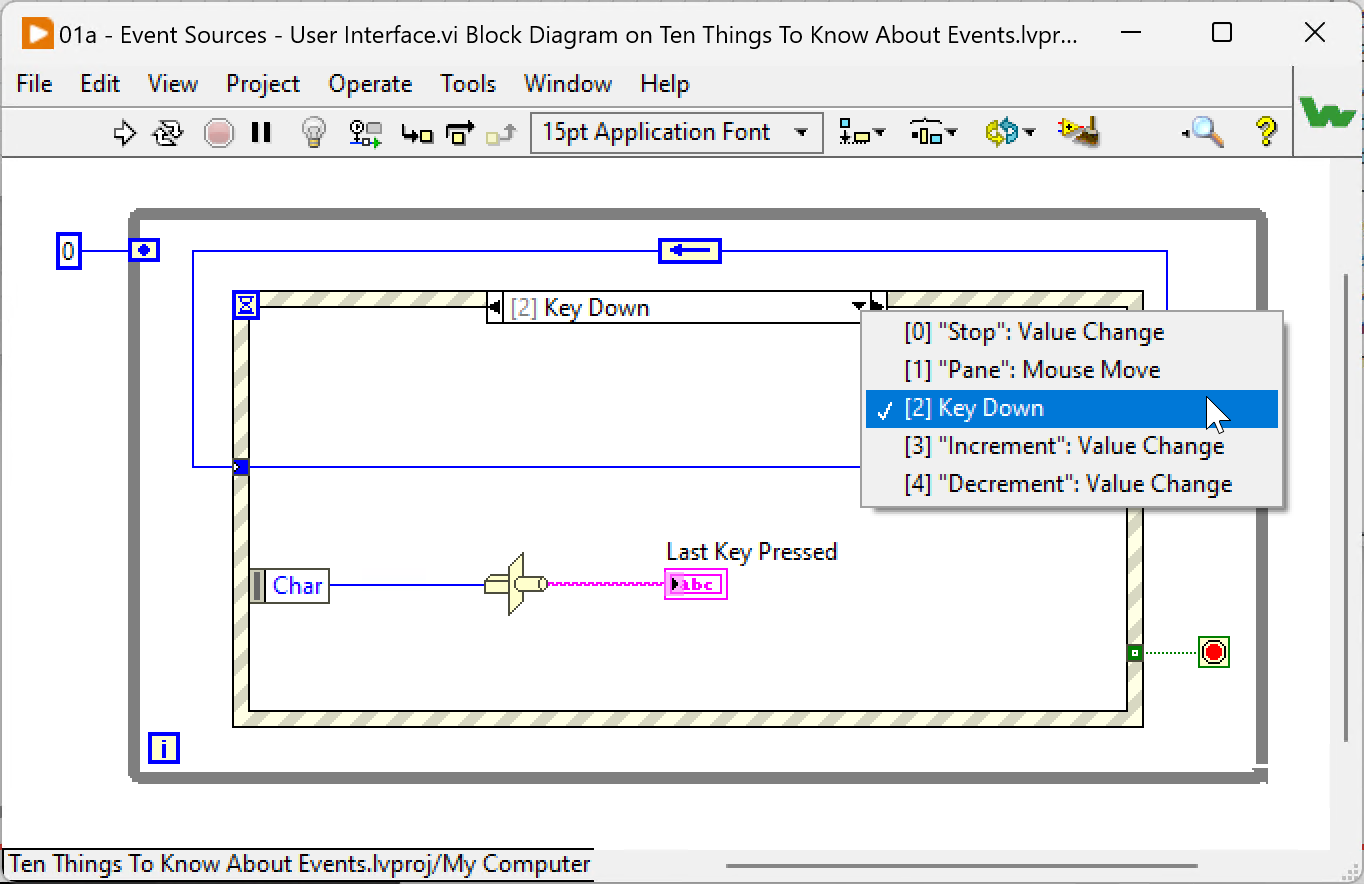Click Step Into toolbar button
The width and height of the screenshot is (1364, 884).
(417, 133)
